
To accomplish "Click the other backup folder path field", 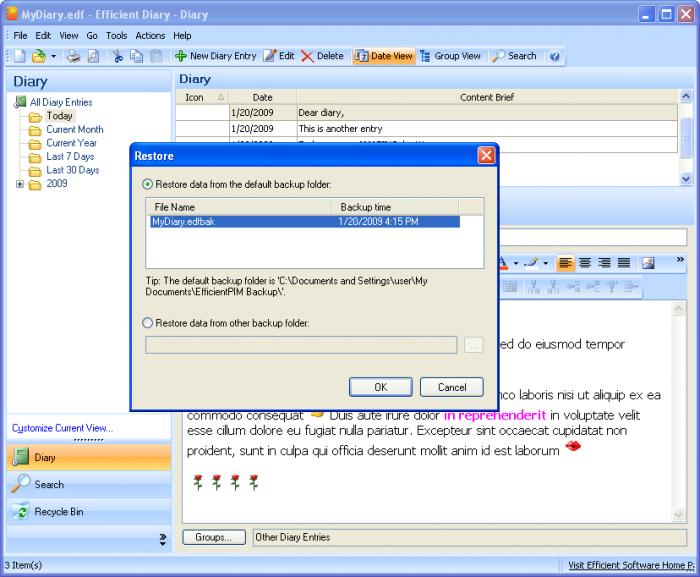I will click(x=301, y=345).
